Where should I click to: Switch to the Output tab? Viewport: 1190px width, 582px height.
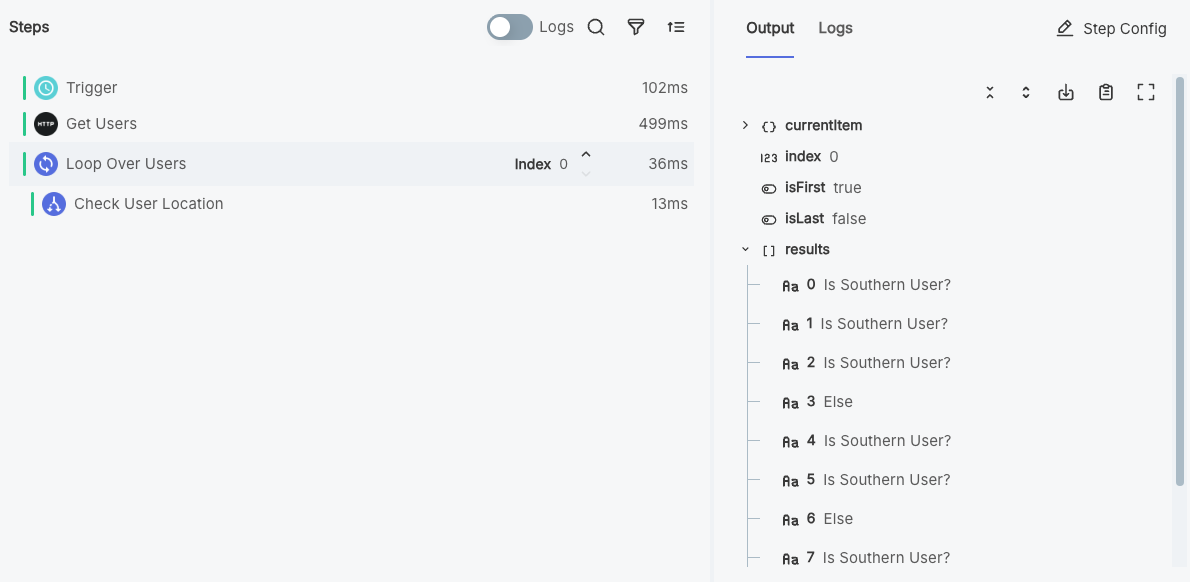(x=770, y=28)
